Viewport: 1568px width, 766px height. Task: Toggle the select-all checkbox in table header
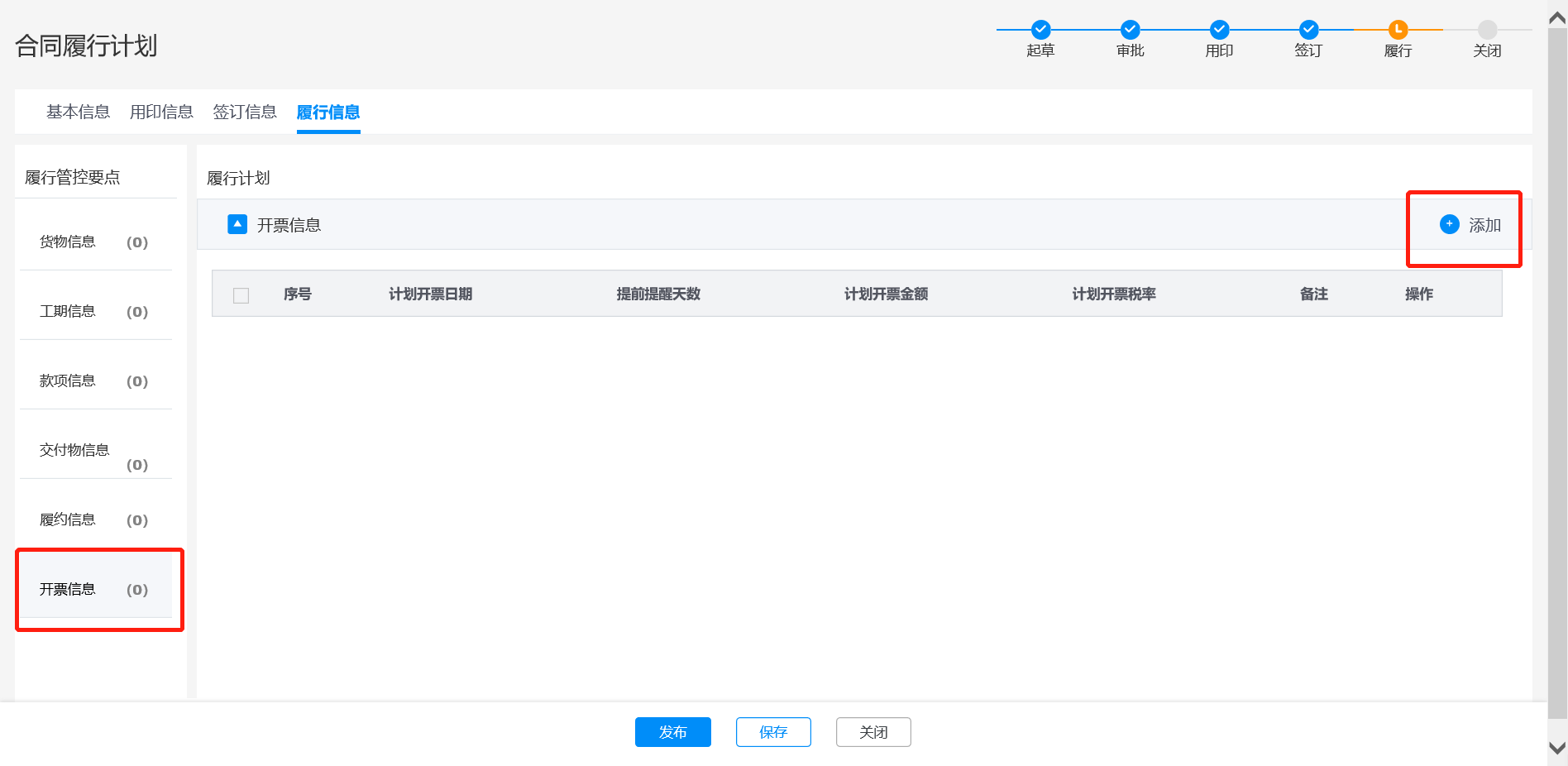pyautogui.click(x=241, y=295)
